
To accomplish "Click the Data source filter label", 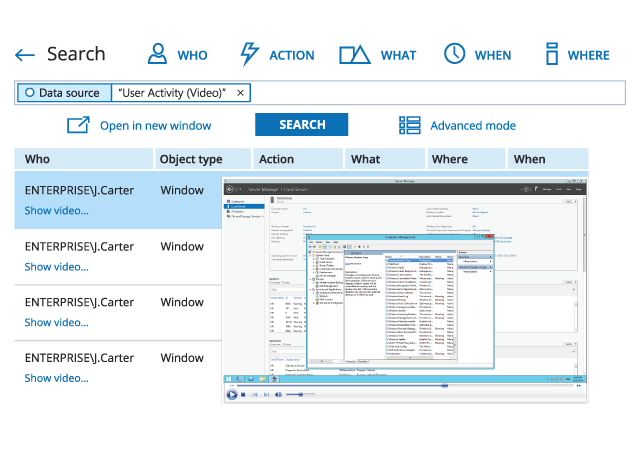I will pos(64,93).
